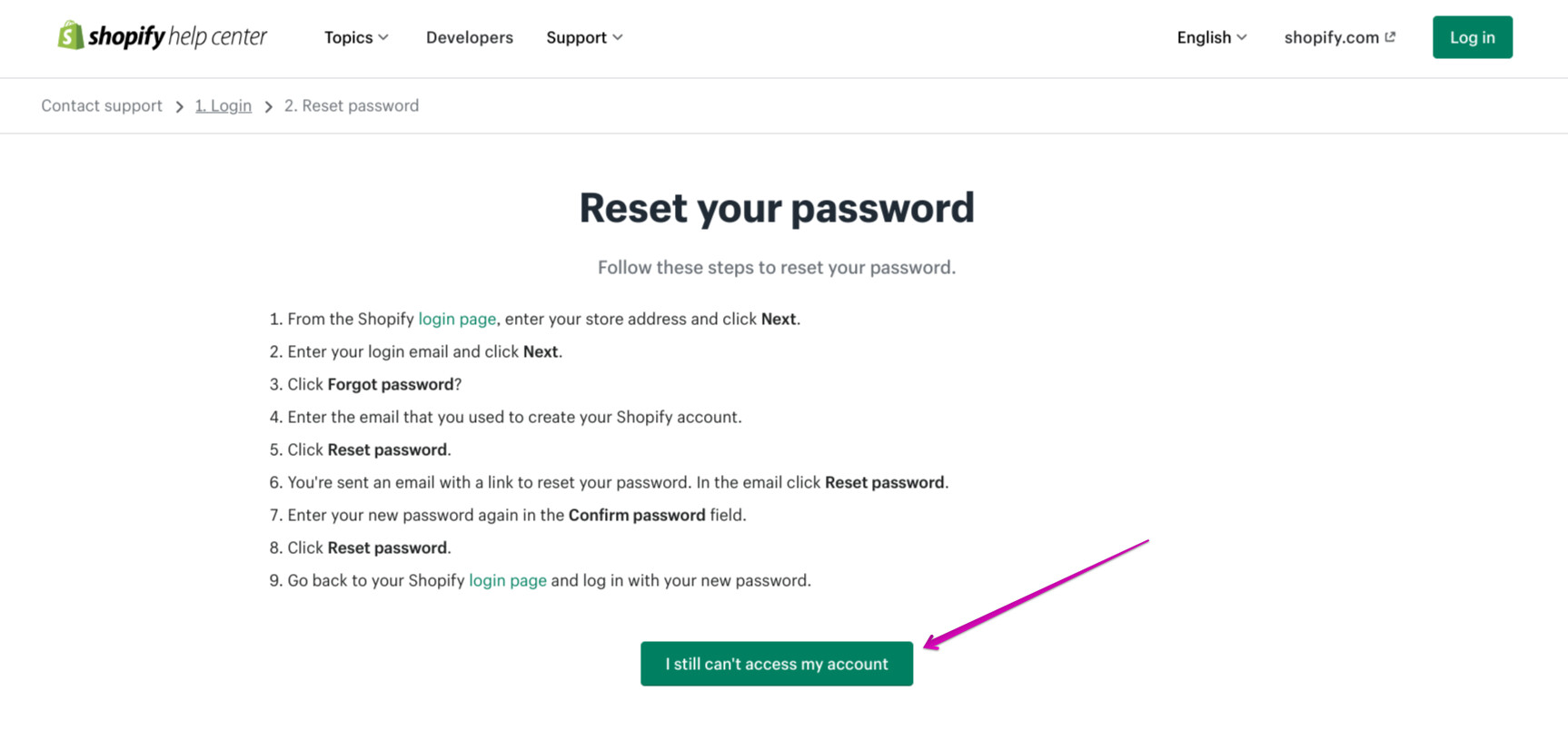Click the Shopify shopping bag logo
Image resolution: width=1568 pixels, height=740 pixels.
tap(70, 36)
